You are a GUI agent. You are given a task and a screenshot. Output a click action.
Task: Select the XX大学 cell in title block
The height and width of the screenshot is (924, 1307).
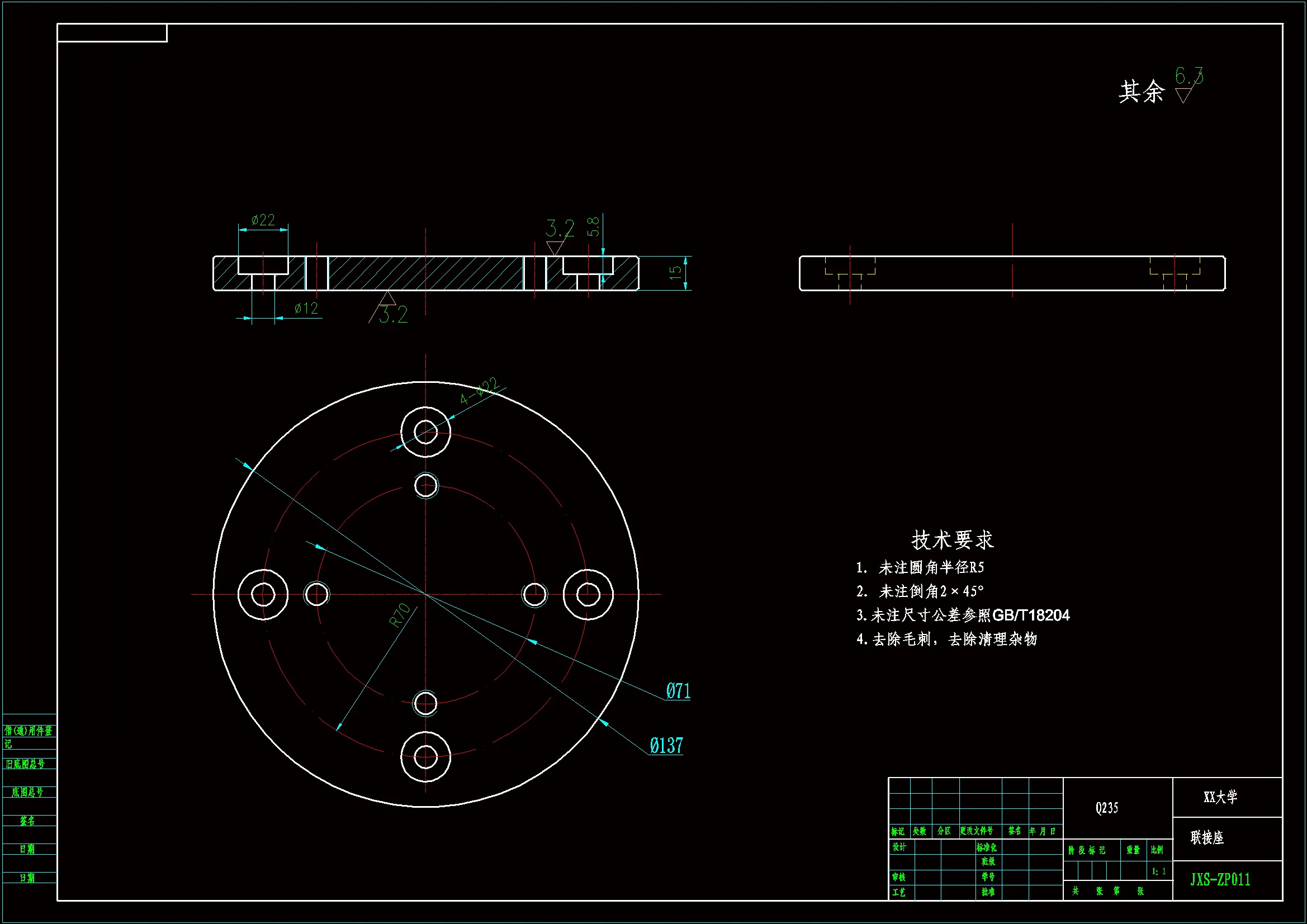pyautogui.click(x=1220, y=797)
